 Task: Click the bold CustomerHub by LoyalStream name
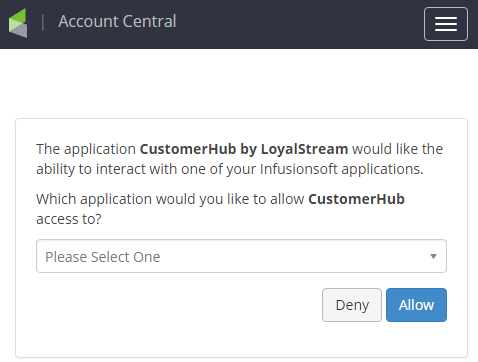point(244,149)
